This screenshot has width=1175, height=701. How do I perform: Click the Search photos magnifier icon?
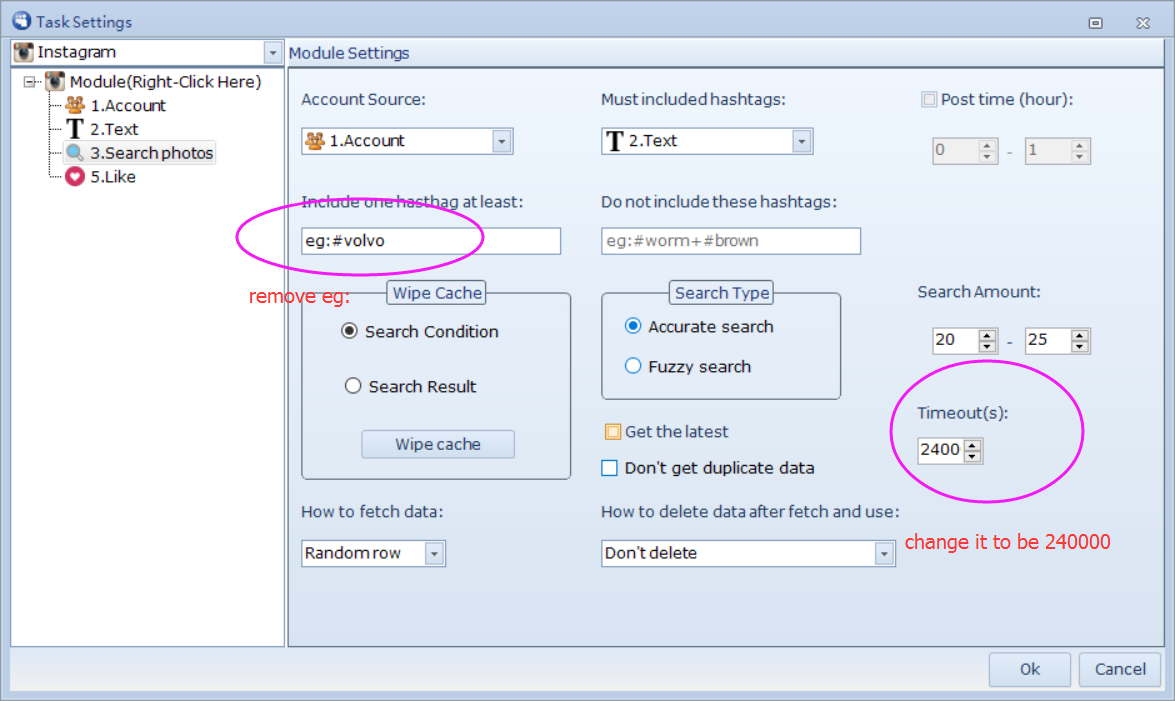75,153
